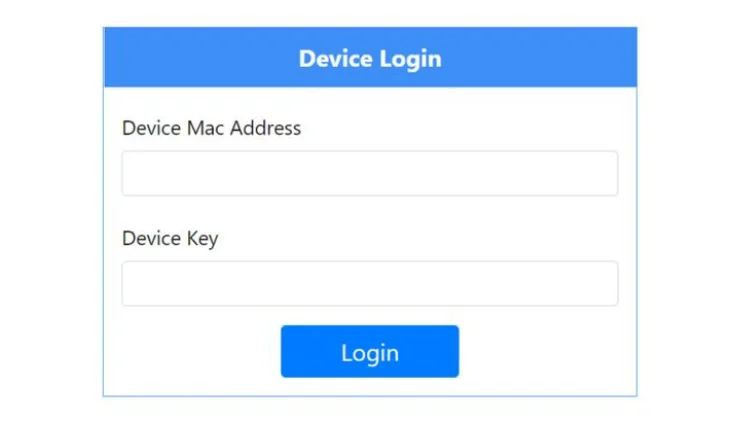This screenshot has height=422, width=750.
Task: Select the key entry field above Login
Action: (x=369, y=284)
